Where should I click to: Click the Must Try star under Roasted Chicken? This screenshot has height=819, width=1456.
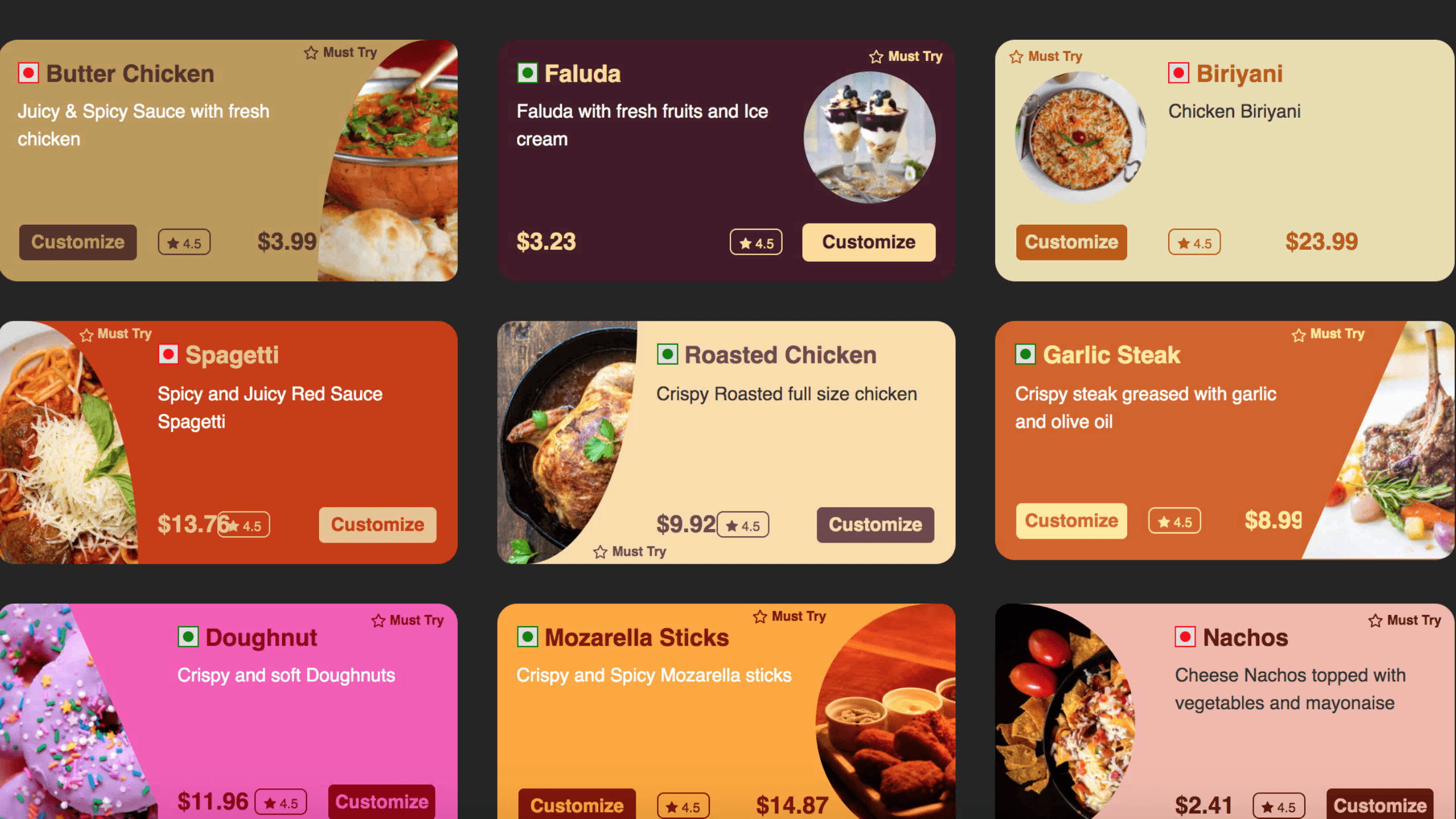click(600, 552)
